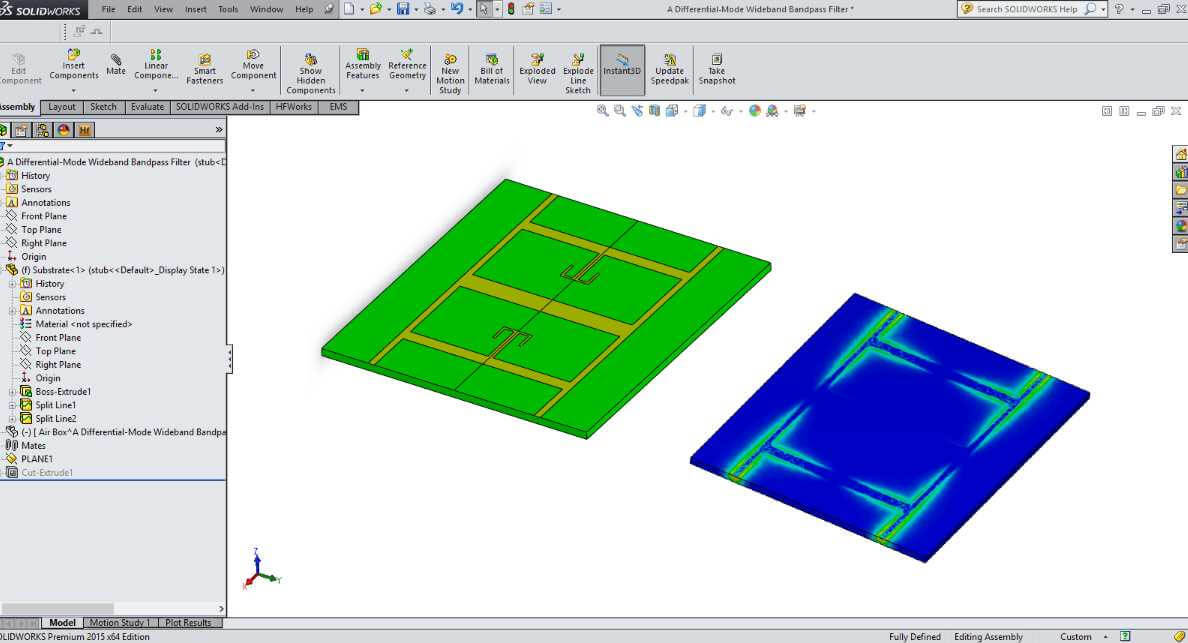Click Update Speedpak in the toolbar
1188x643 pixels.
pyautogui.click(x=669, y=68)
